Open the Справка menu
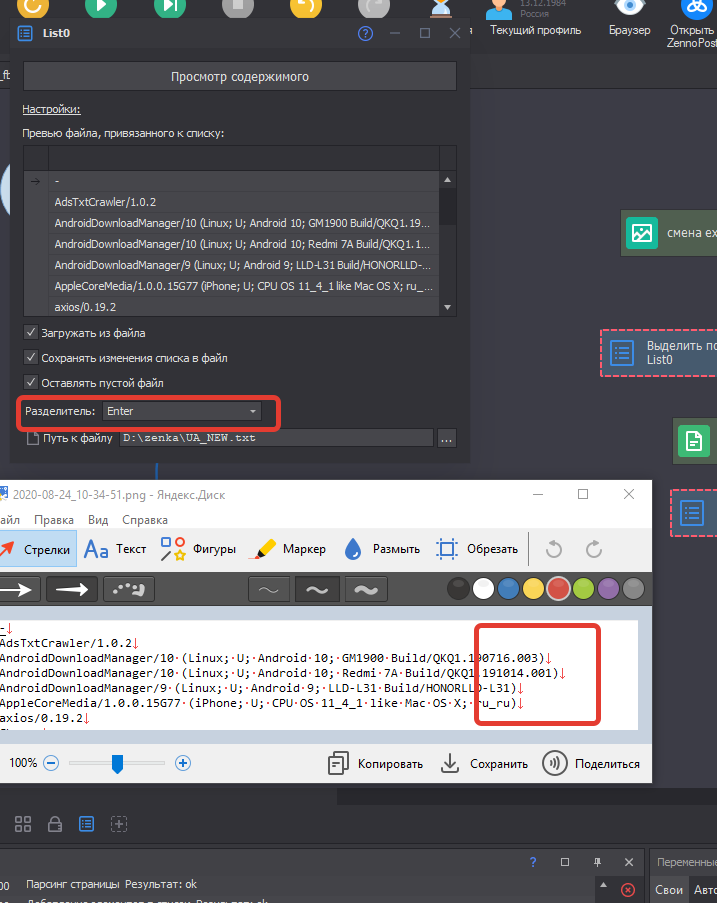Image resolution: width=717 pixels, height=903 pixels. (145, 519)
